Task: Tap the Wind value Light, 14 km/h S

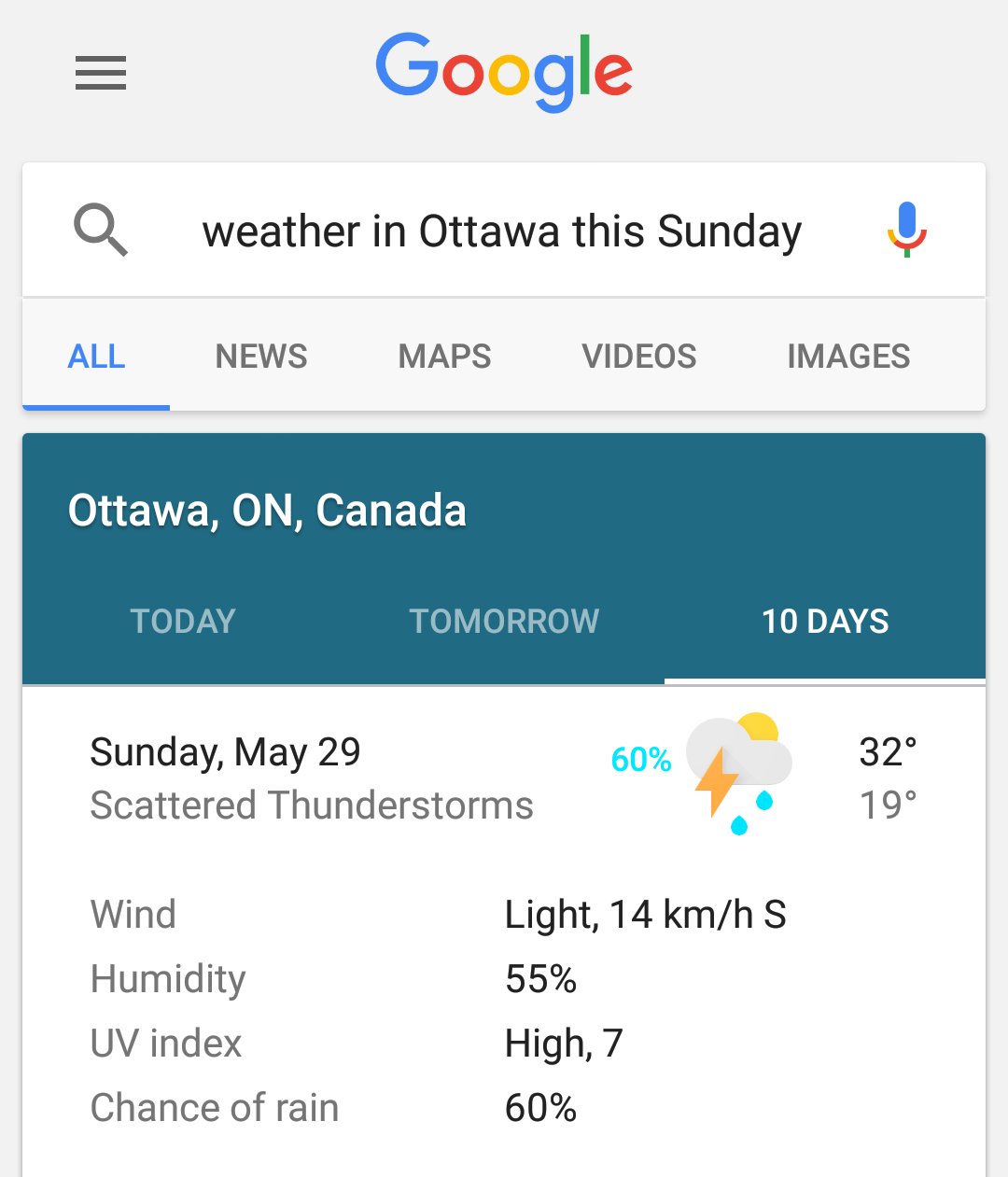Action: pyautogui.click(x=645, y=915)
